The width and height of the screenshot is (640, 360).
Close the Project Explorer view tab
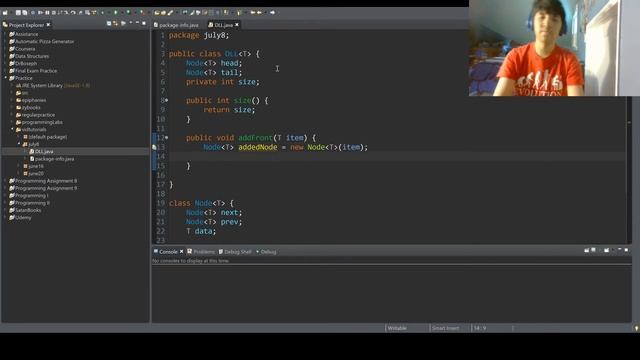coord(48,25)
